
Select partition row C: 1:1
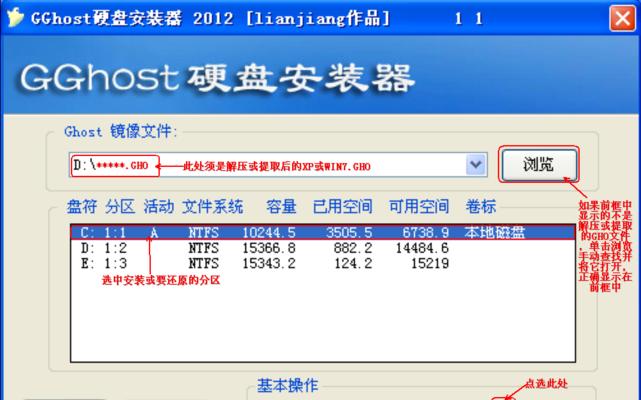pos(323,233)
